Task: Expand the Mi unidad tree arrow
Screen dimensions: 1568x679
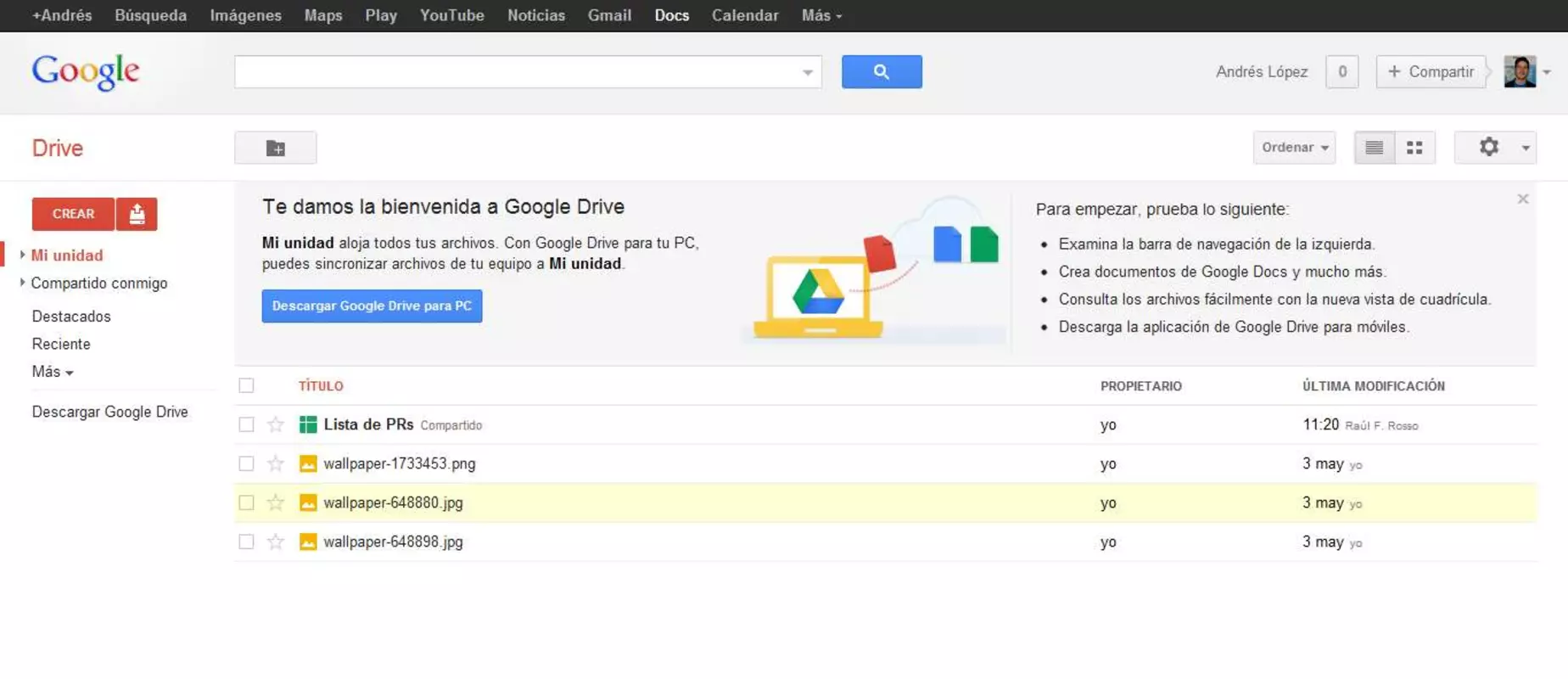Action: [x=22, y=255]
